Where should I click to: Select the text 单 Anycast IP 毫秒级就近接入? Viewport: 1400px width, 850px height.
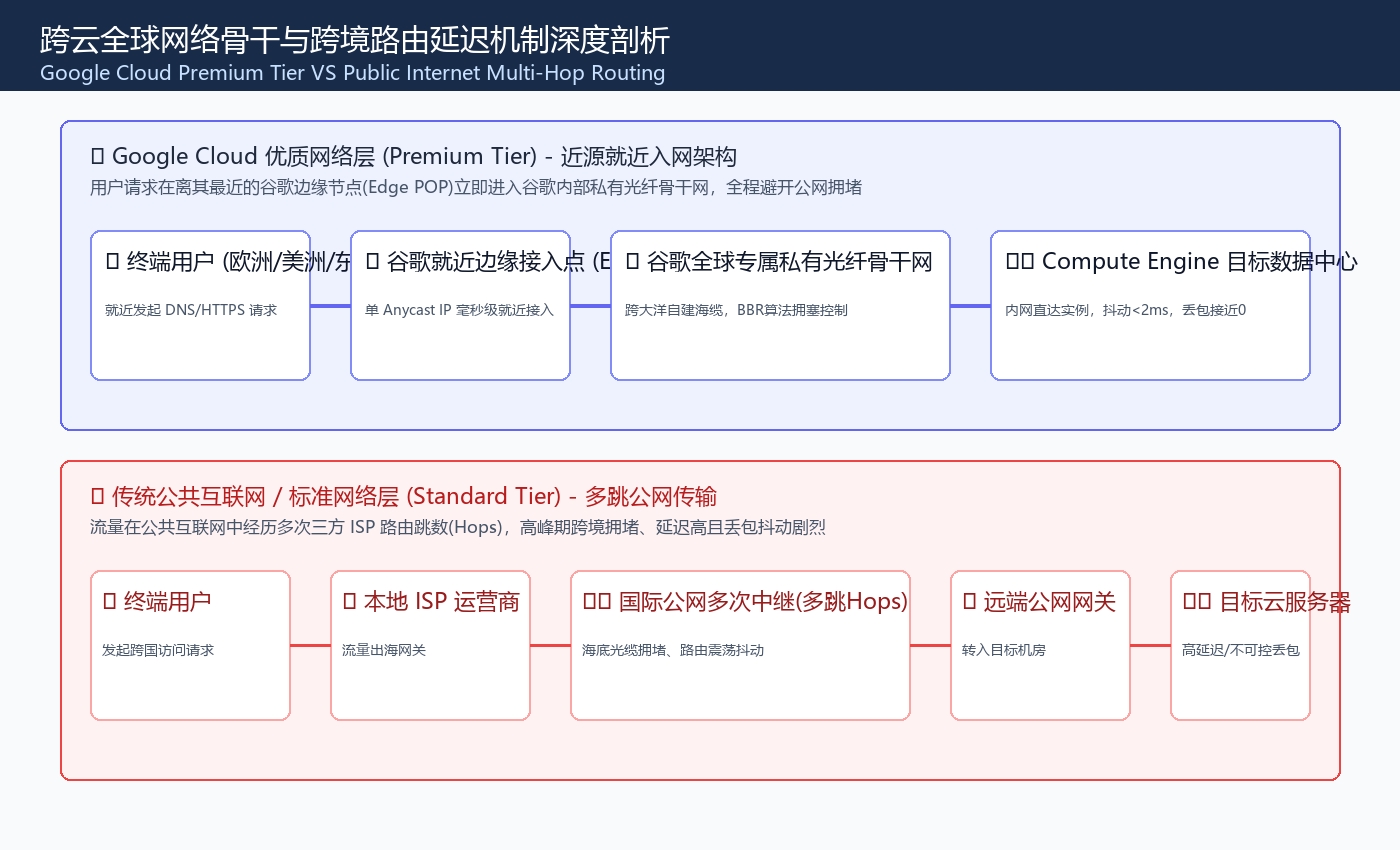pyautogui.click(x=460, y=310)
